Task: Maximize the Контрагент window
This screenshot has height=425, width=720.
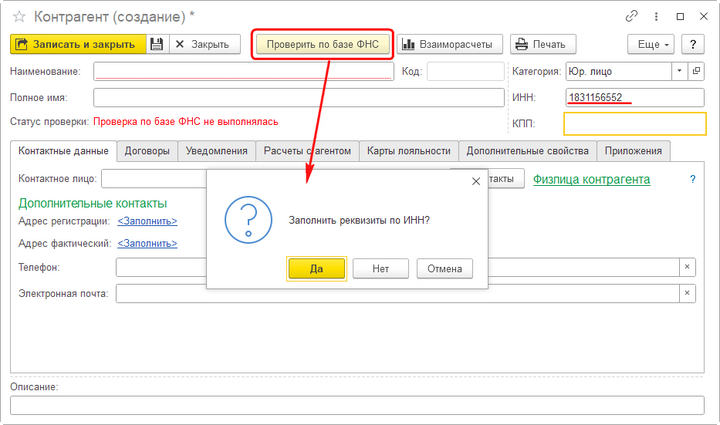Action: [x=680, y=17]
